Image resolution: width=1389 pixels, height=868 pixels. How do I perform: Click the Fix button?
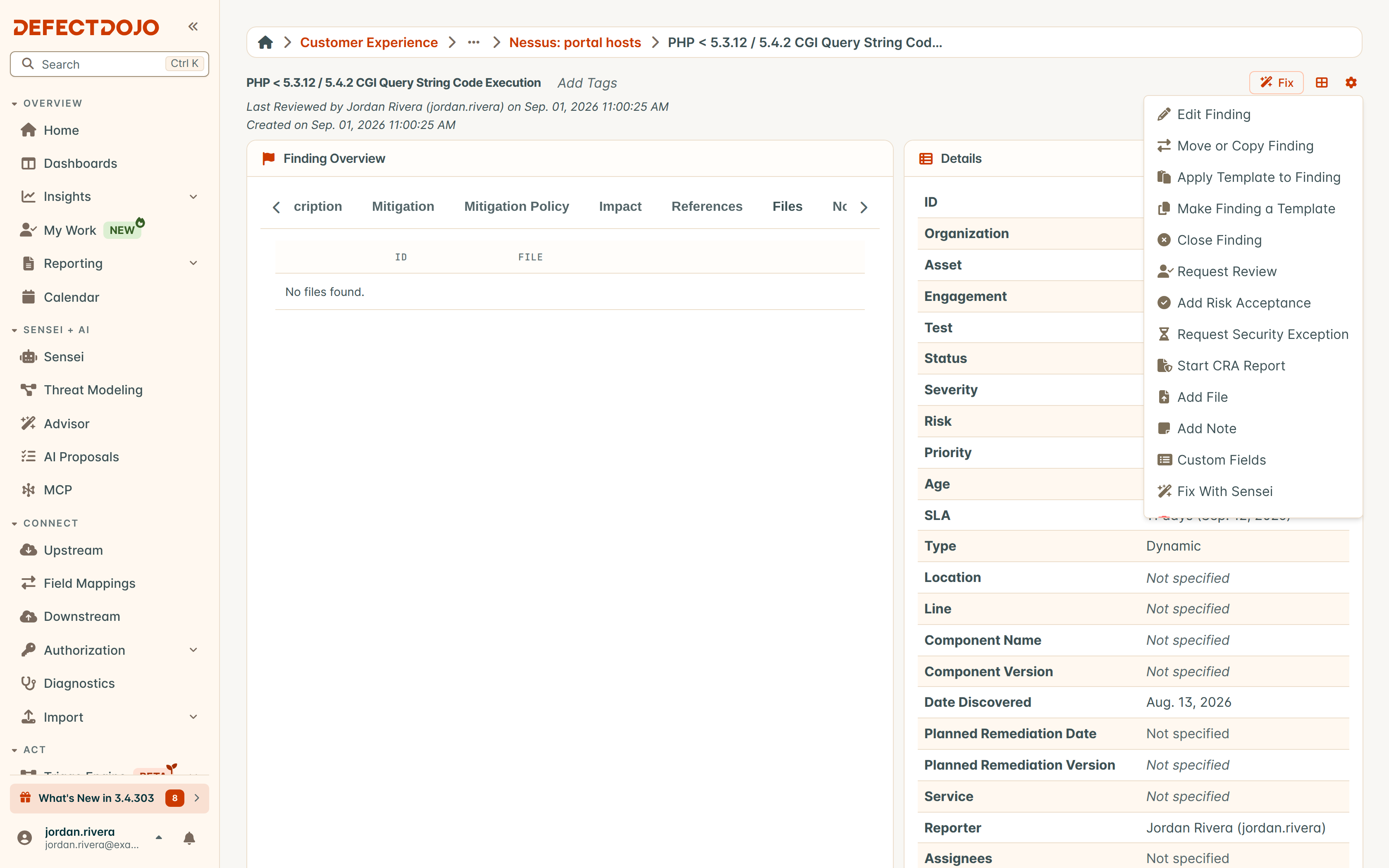[x=1277, y=83]
